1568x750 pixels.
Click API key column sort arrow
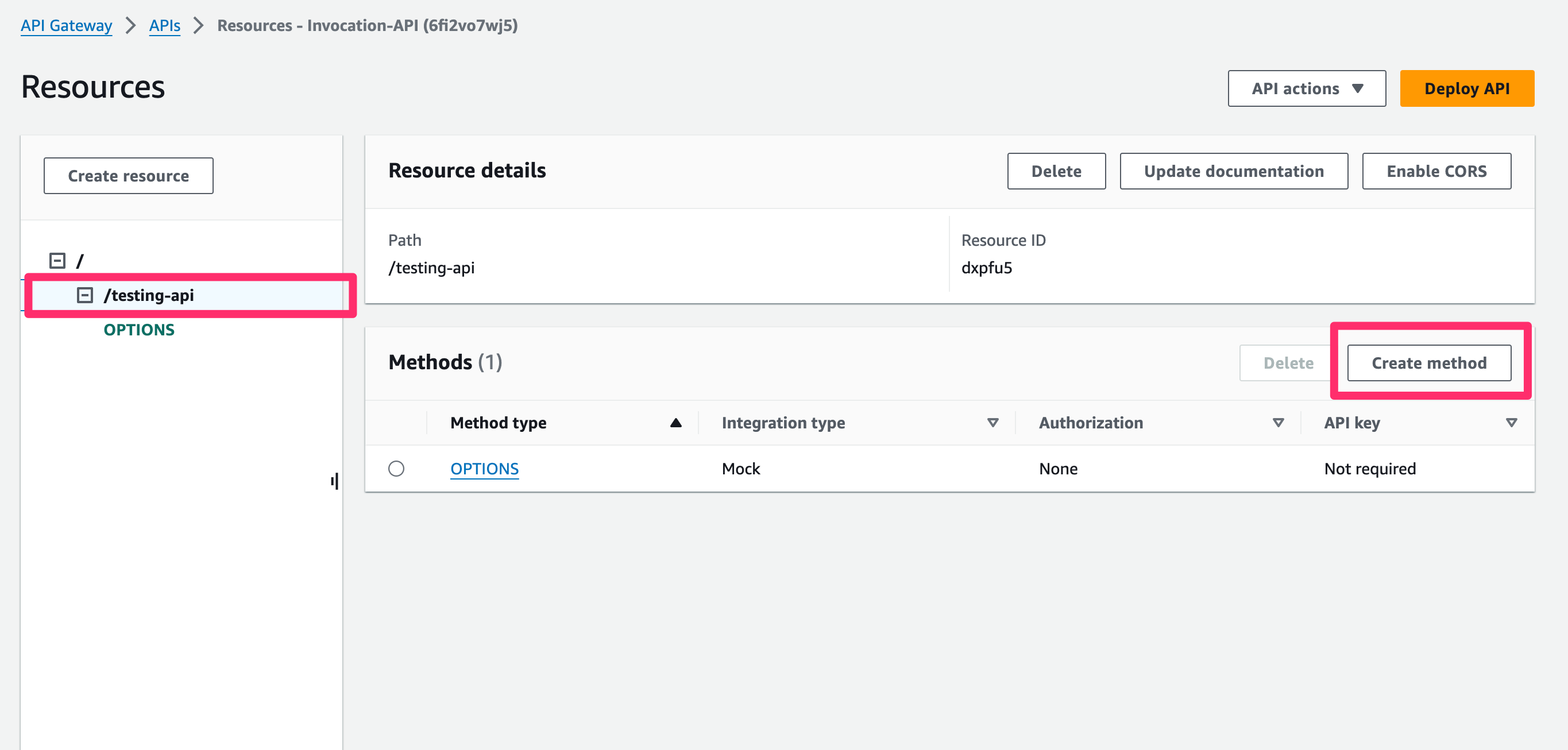point(1511,423)
